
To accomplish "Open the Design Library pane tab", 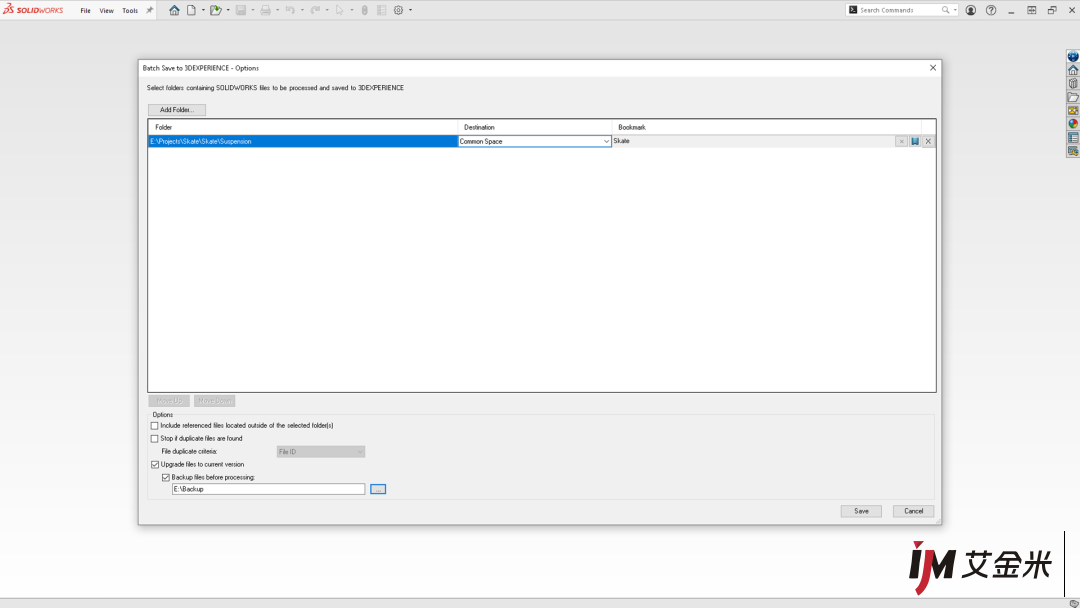I will tap(1073, 83).
